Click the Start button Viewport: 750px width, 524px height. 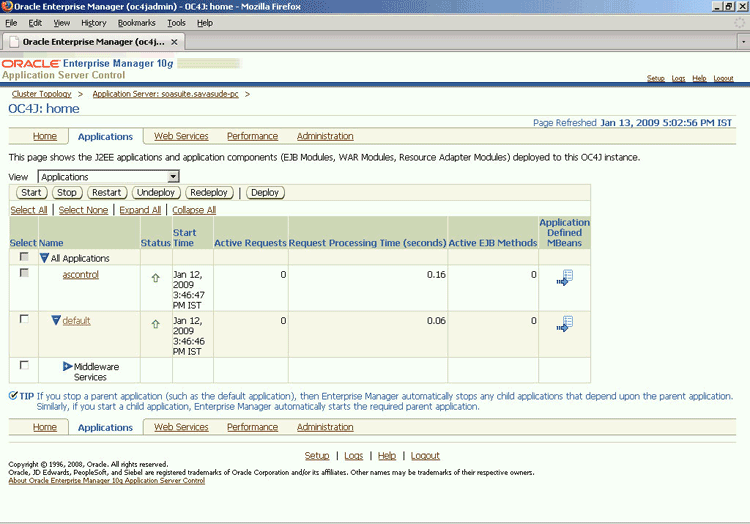pyautogui.click(x=32, y=193)
